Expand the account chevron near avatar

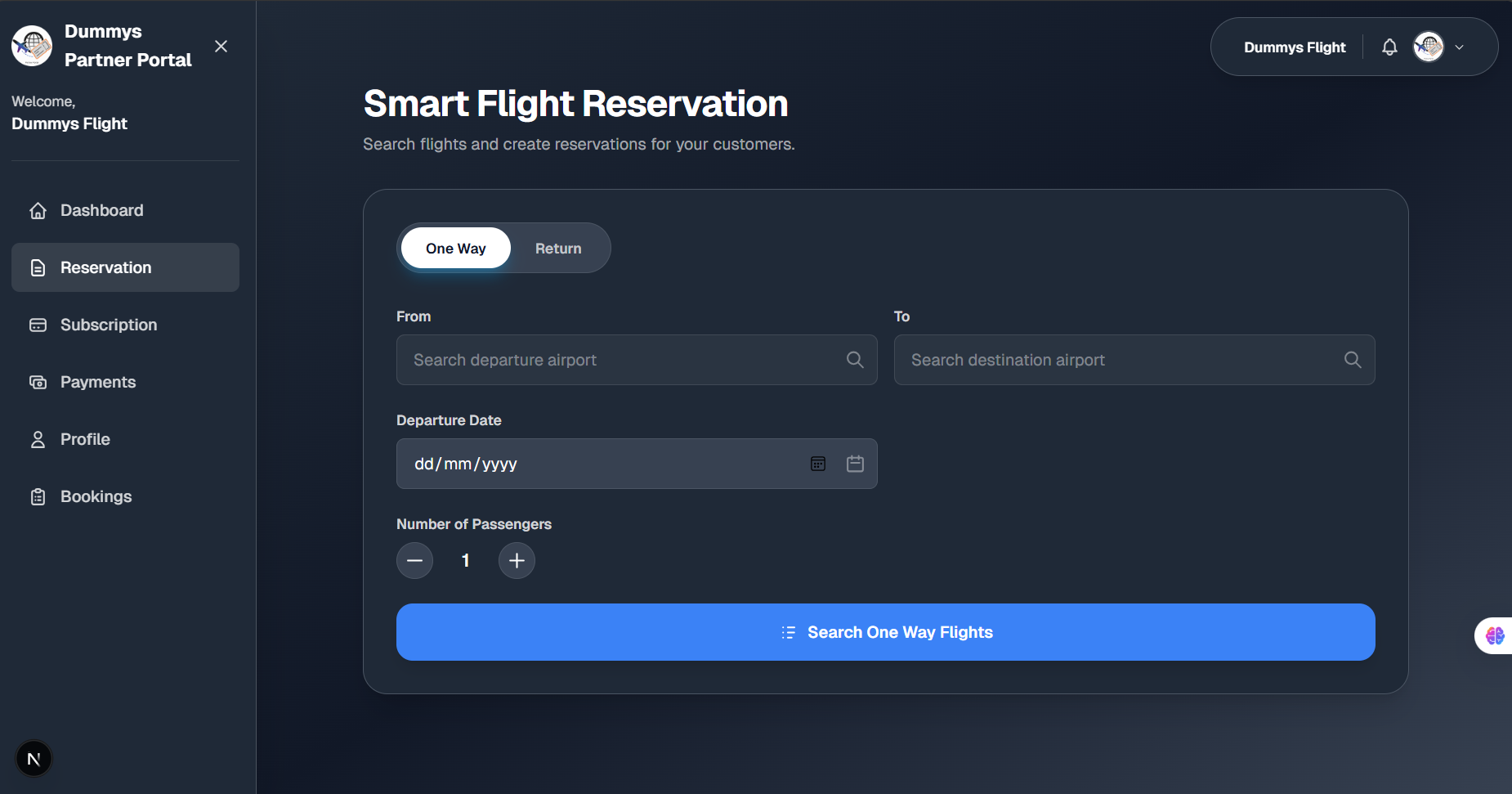pyautogui.click(x=1460, y=47)
